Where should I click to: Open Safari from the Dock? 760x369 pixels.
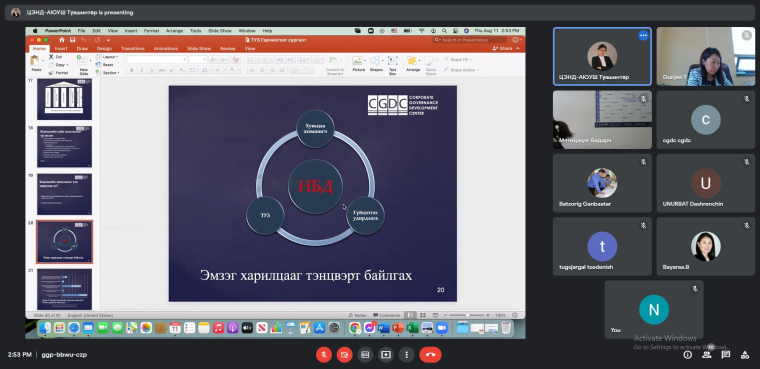[74, 328]
